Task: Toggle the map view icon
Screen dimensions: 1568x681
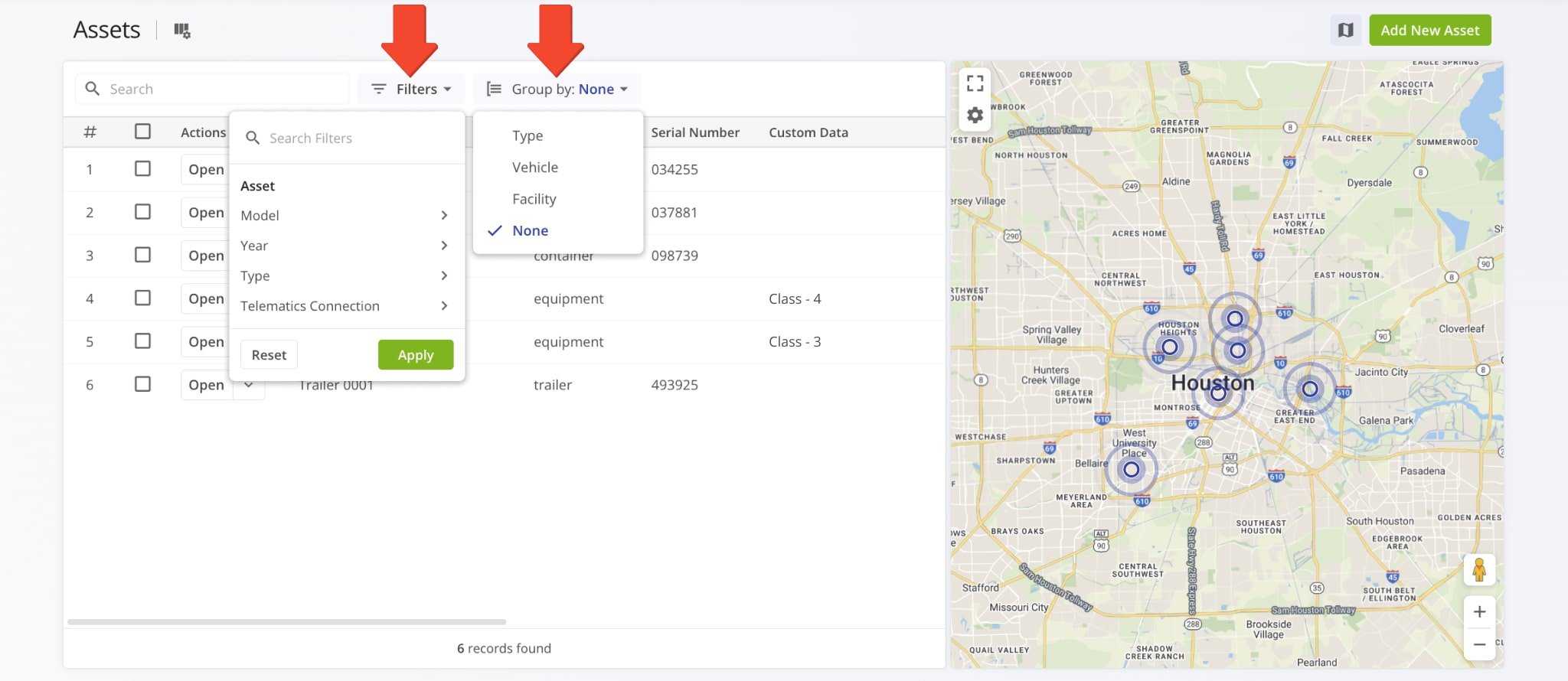Action: point(1345,31)
